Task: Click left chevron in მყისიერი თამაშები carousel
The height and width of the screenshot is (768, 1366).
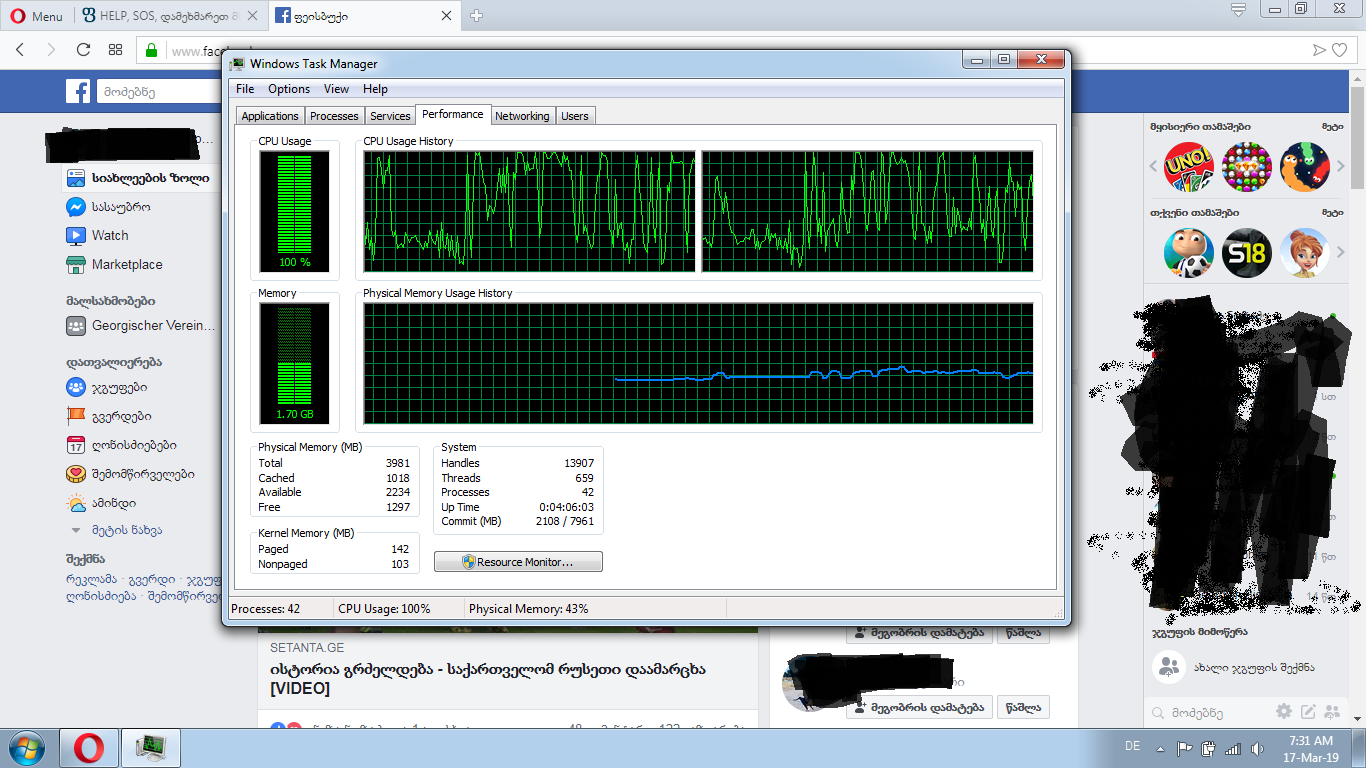Action: [x=1154, y=167]
